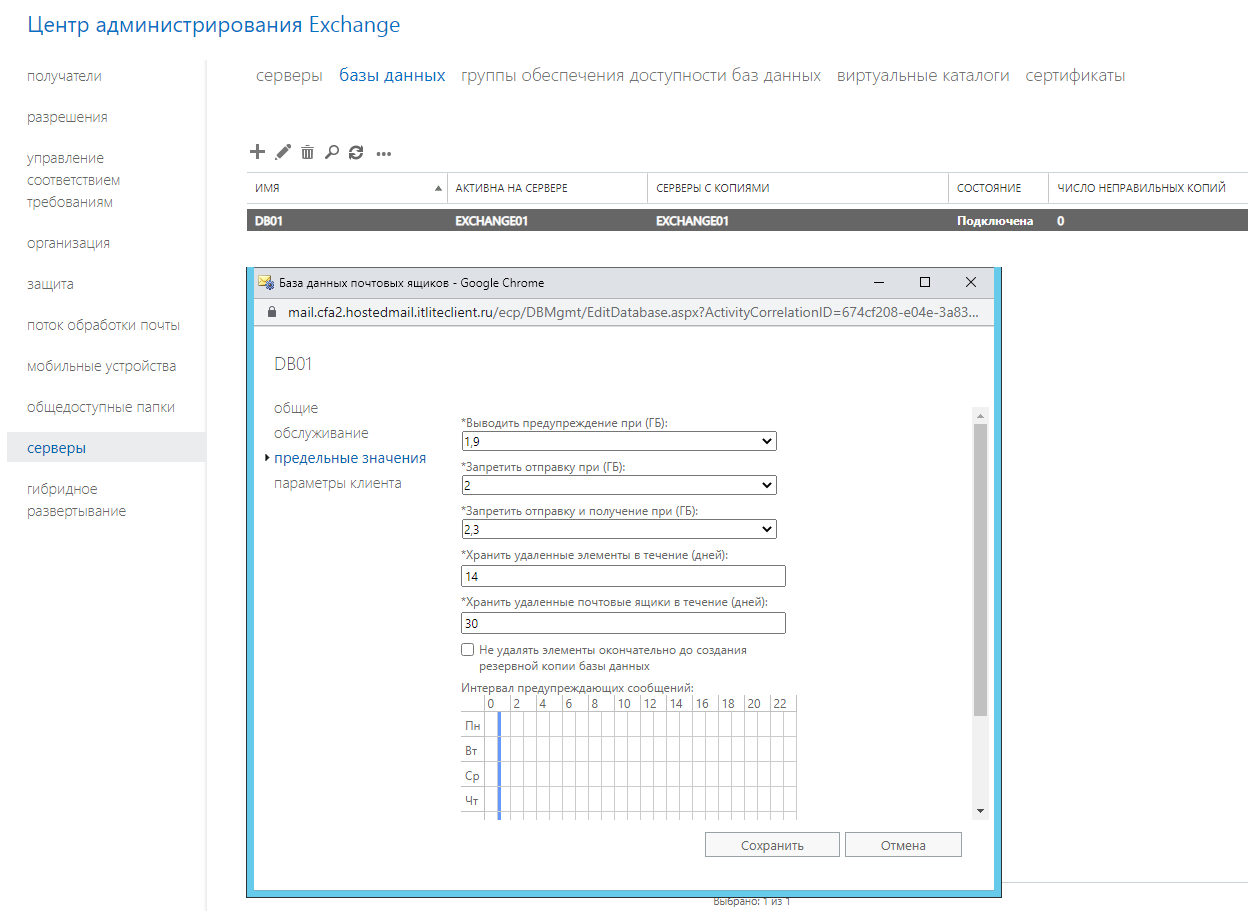Switch to the 'базы данных' tab
The height and width of the screenshot is (913, 1248).
(x=392, y=75)
